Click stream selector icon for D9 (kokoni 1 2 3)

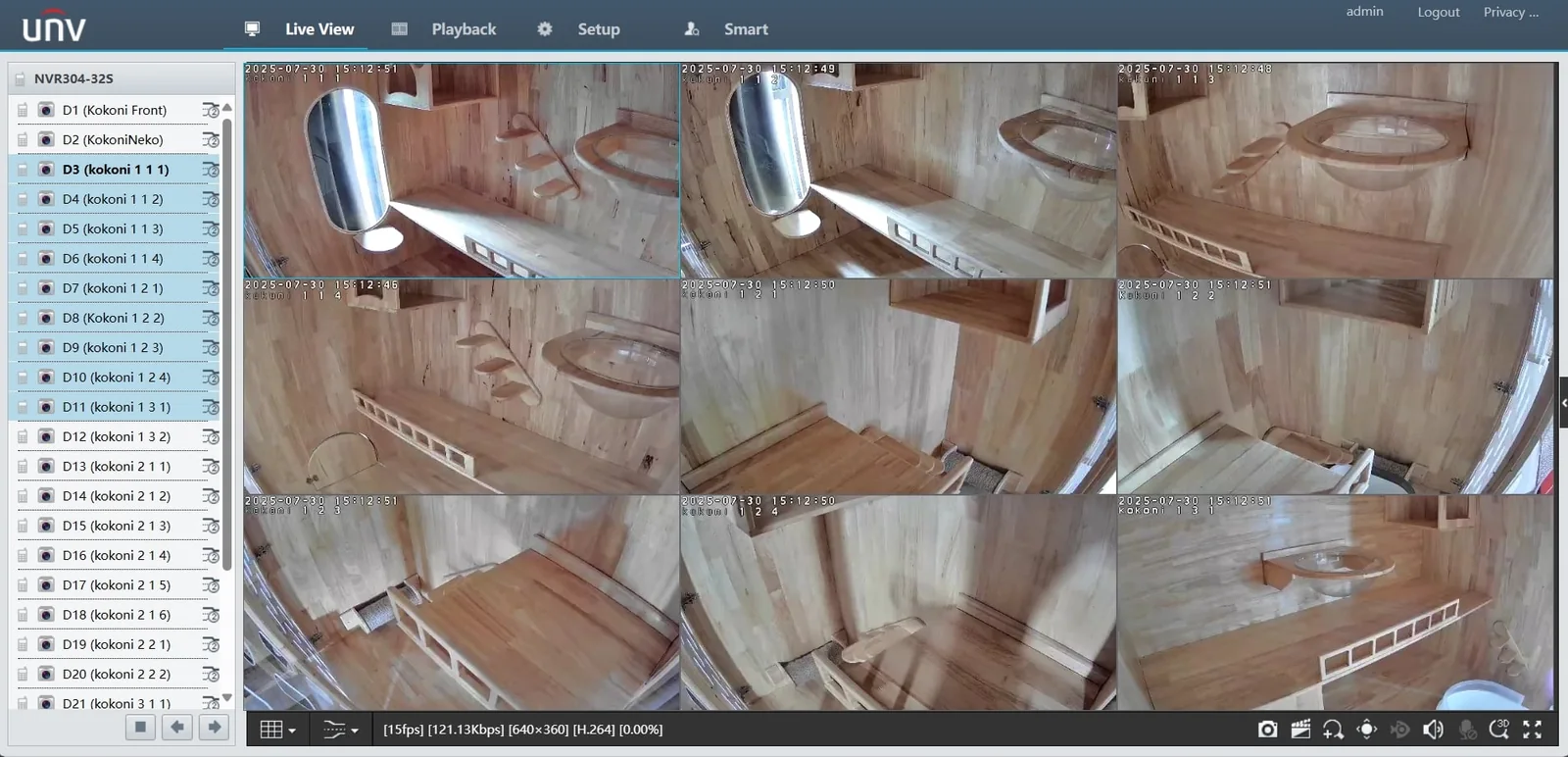point(211,347)
